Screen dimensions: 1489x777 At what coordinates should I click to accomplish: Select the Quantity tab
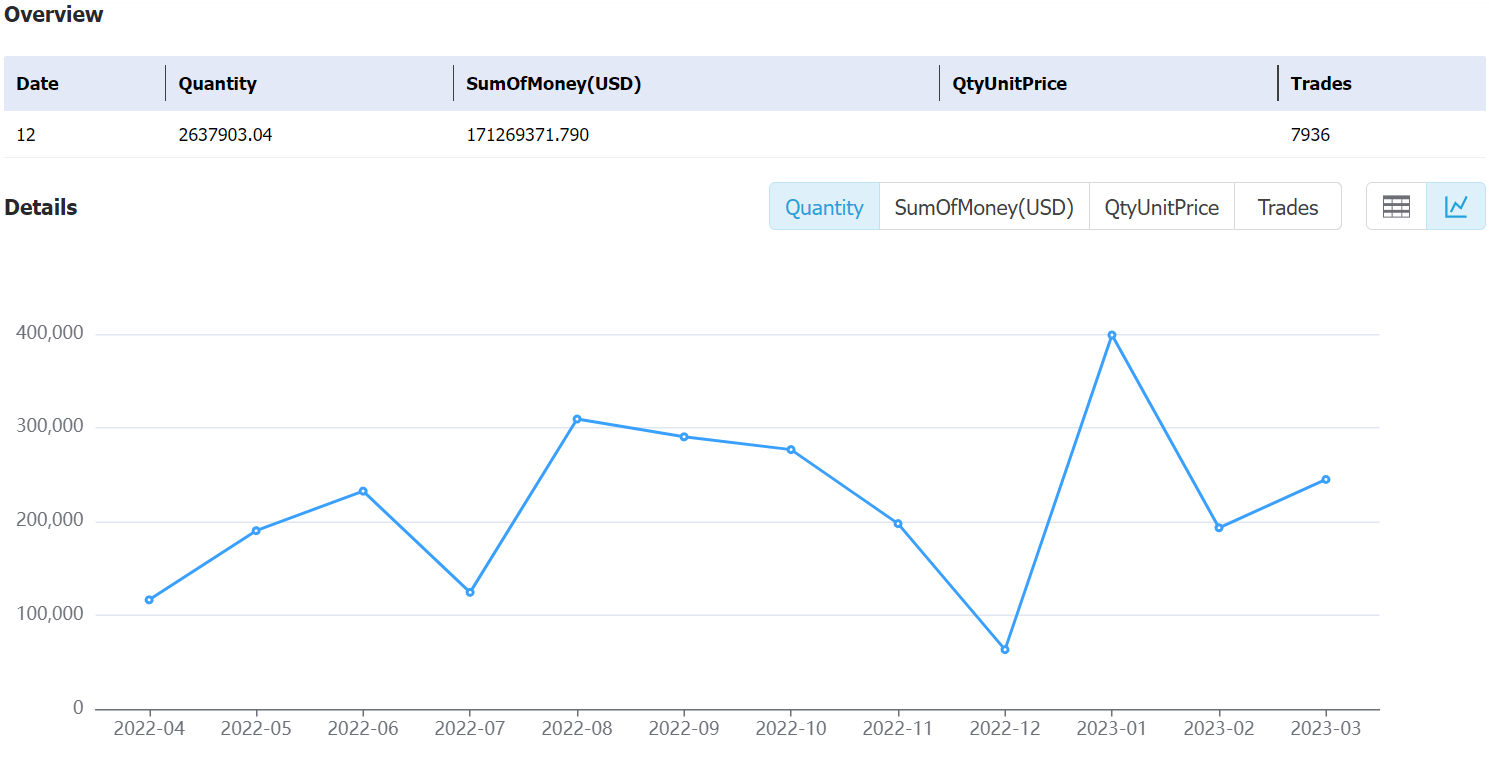pyautogui.click(x=824, y=207)
